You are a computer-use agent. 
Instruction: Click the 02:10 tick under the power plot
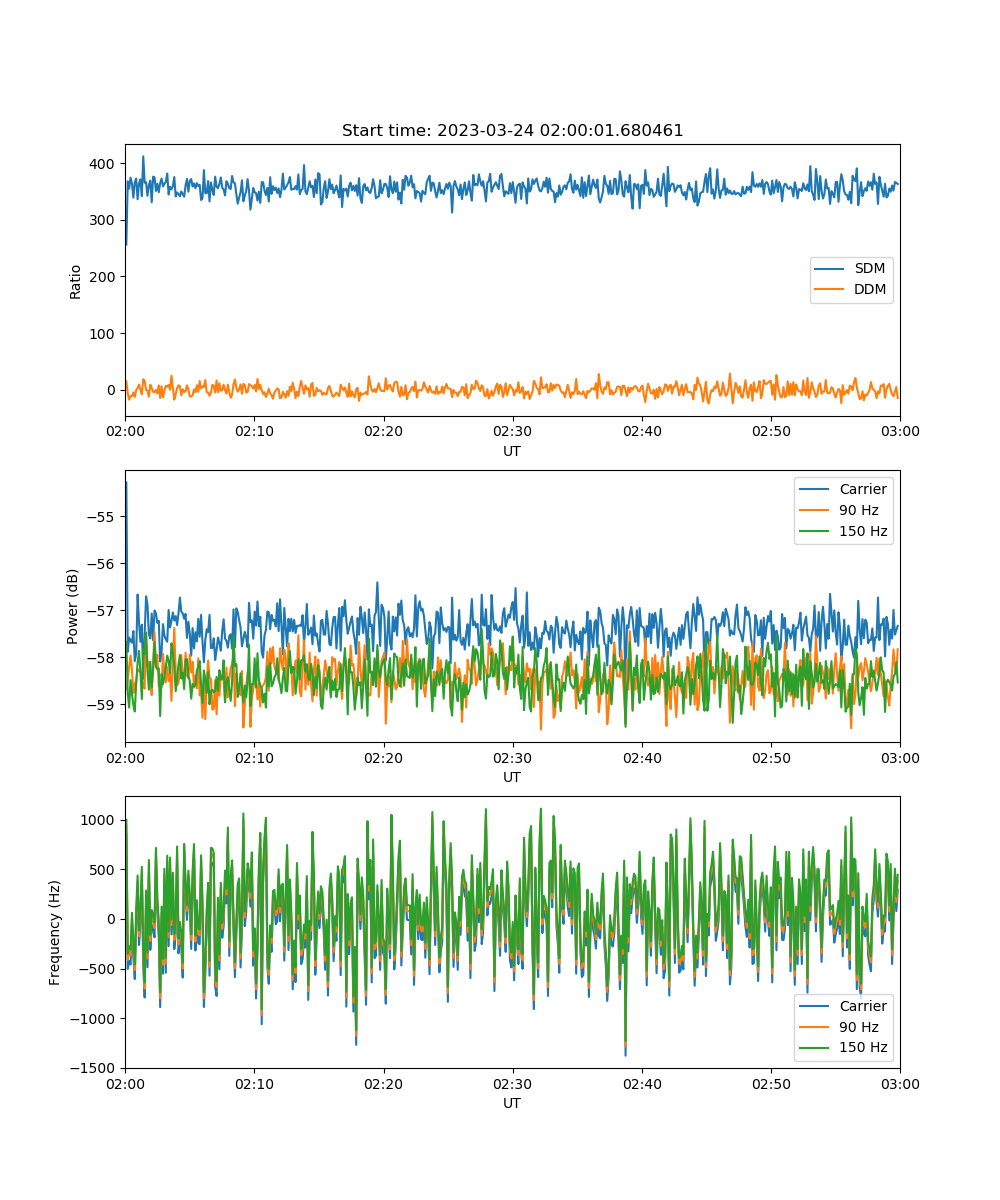tap(254, 757)
